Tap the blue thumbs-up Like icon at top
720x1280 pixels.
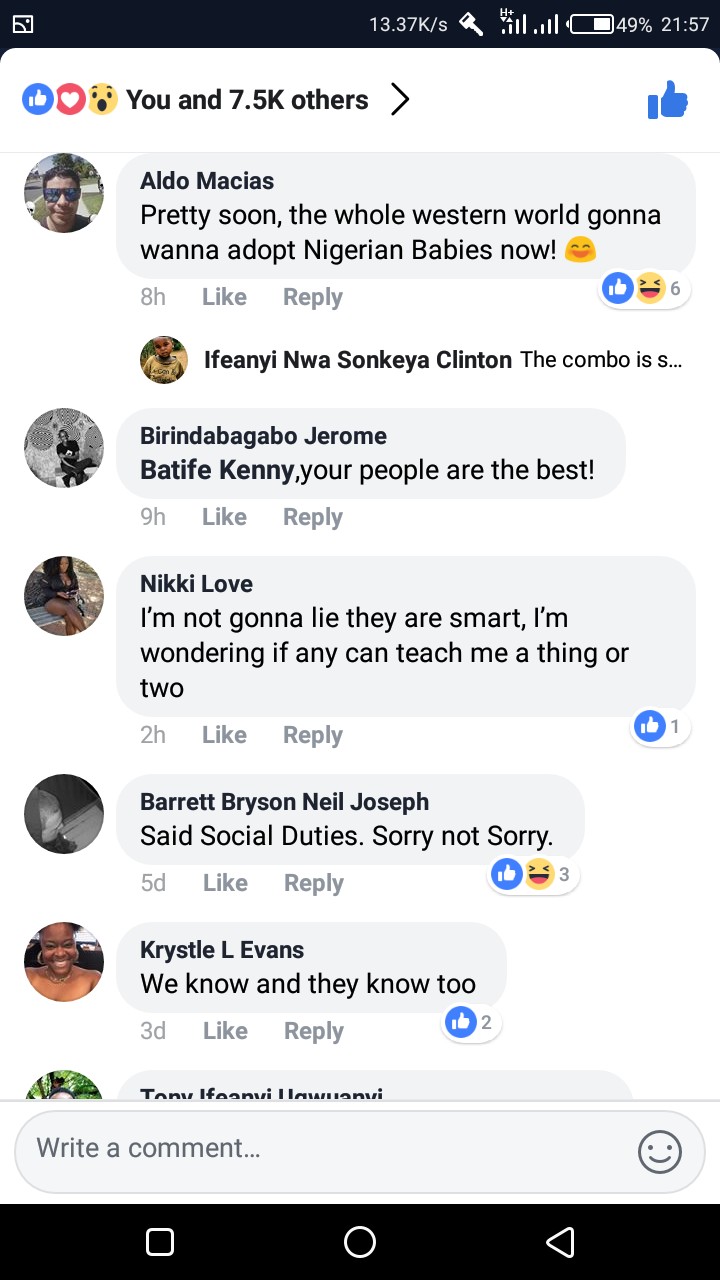tap(668, 100)
